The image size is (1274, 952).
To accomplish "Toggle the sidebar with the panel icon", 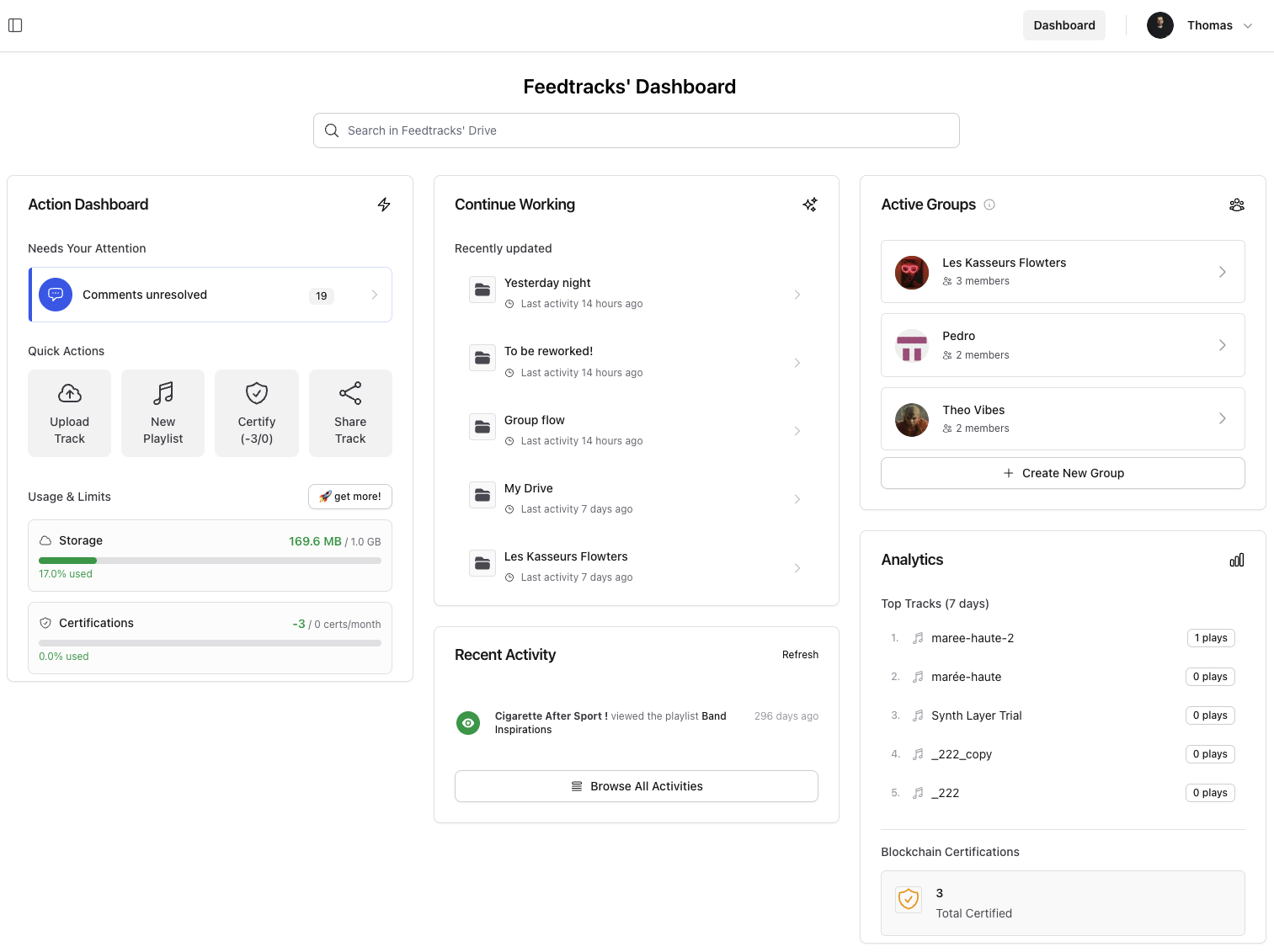I will [15, 25].
